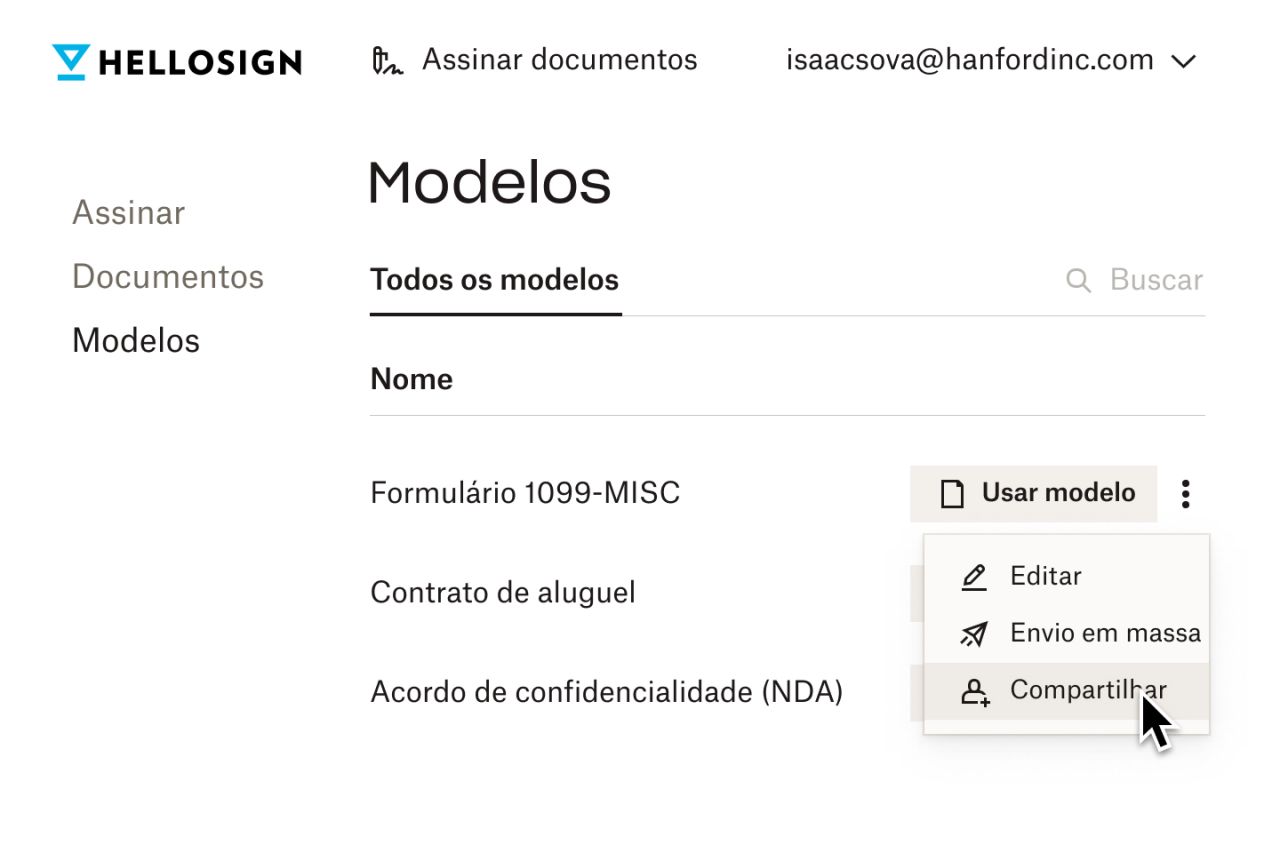
Task: Navigate to Documentos in the sidebar
Action: (168, 276)
